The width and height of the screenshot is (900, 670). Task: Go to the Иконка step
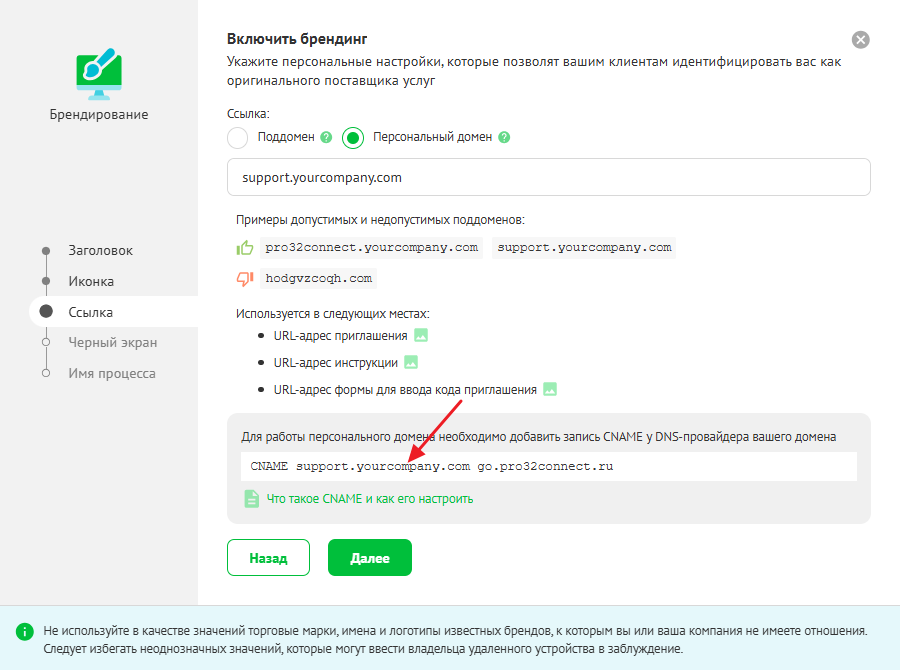click(91, 282)
